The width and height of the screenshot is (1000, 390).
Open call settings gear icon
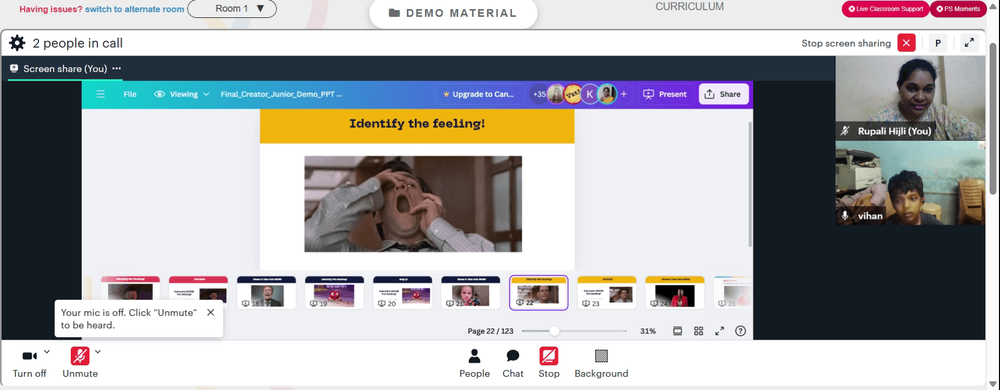point(17,43)
